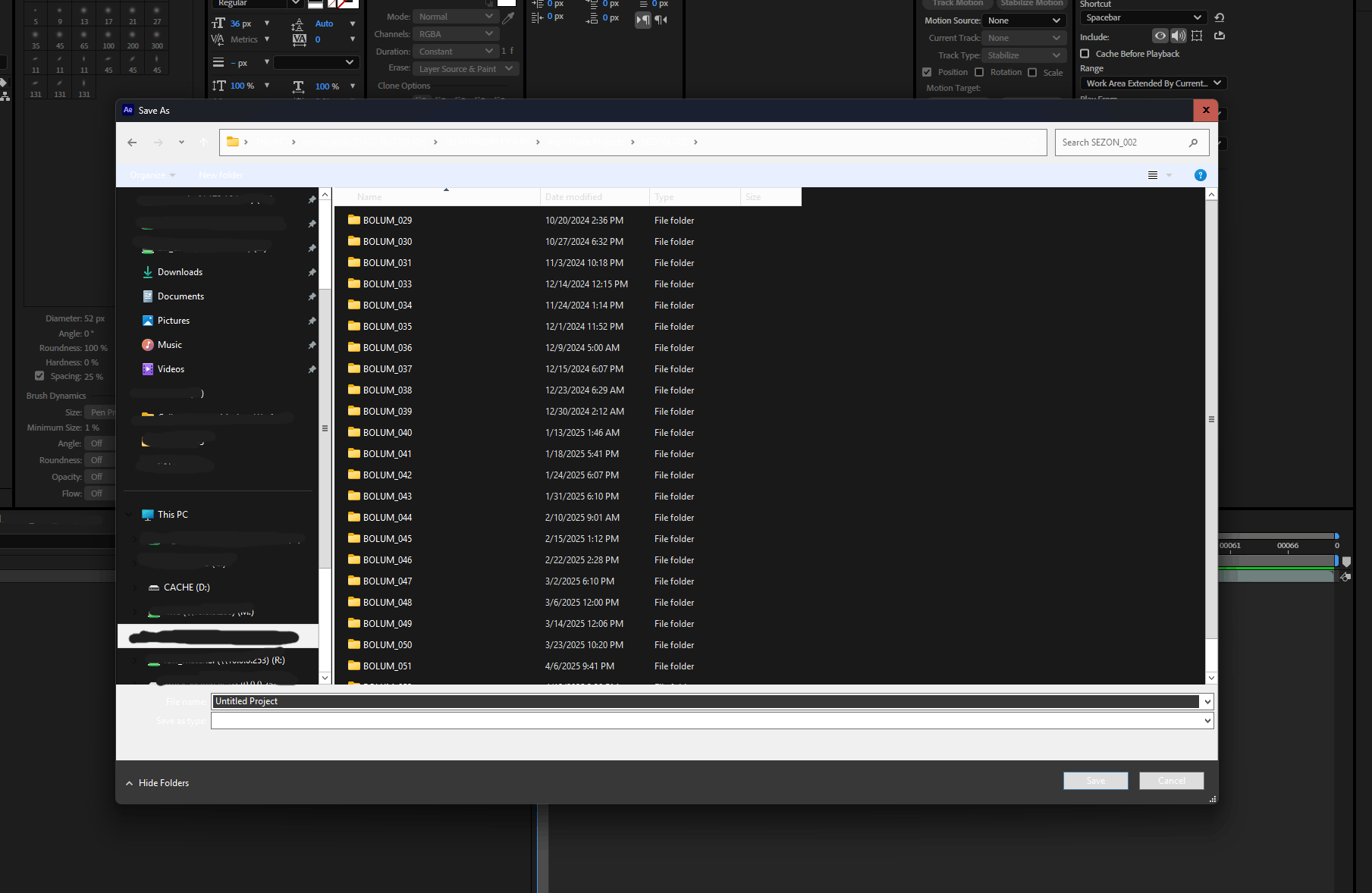Image resolution: width=1372 pixels, height=893 pixels.
Task: Click the Untitled Project file name field
Action: pyautogui.click(x=706, y=702)
